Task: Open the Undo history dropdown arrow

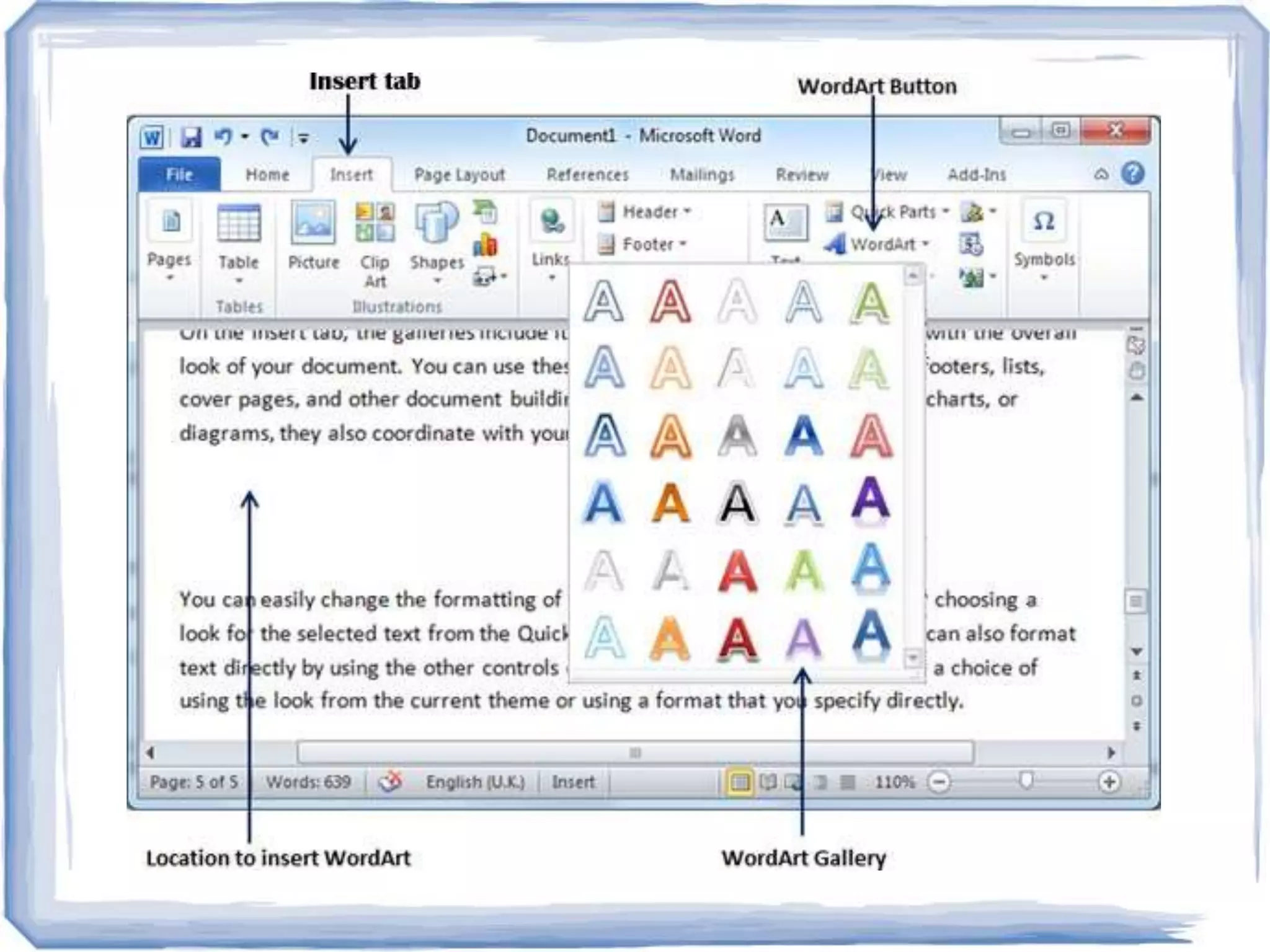Action: (245, 136)
